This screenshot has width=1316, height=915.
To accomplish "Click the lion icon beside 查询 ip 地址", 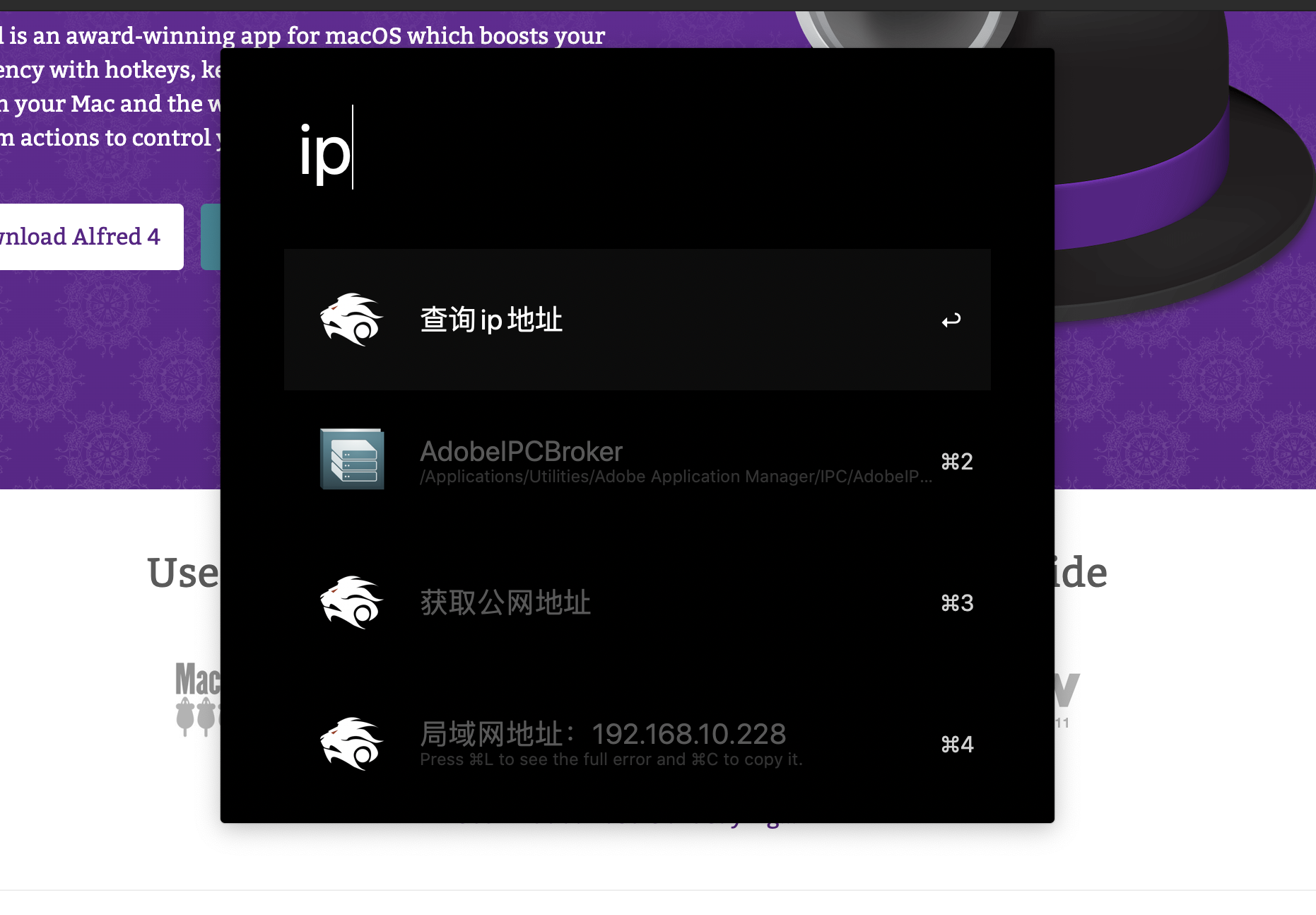I will tap(351, 320).
